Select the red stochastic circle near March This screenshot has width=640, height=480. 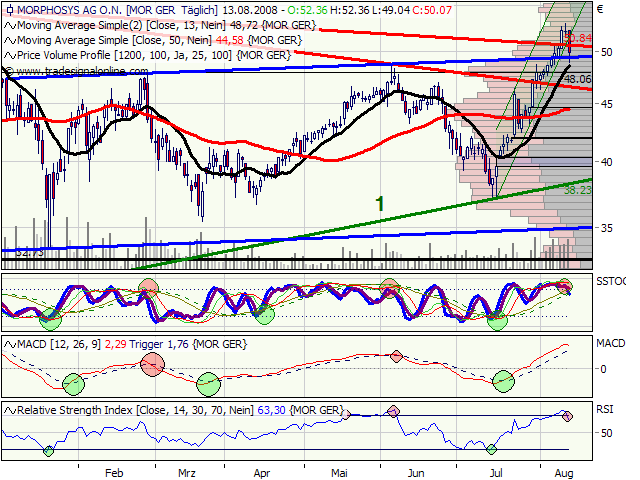(148, 288)
